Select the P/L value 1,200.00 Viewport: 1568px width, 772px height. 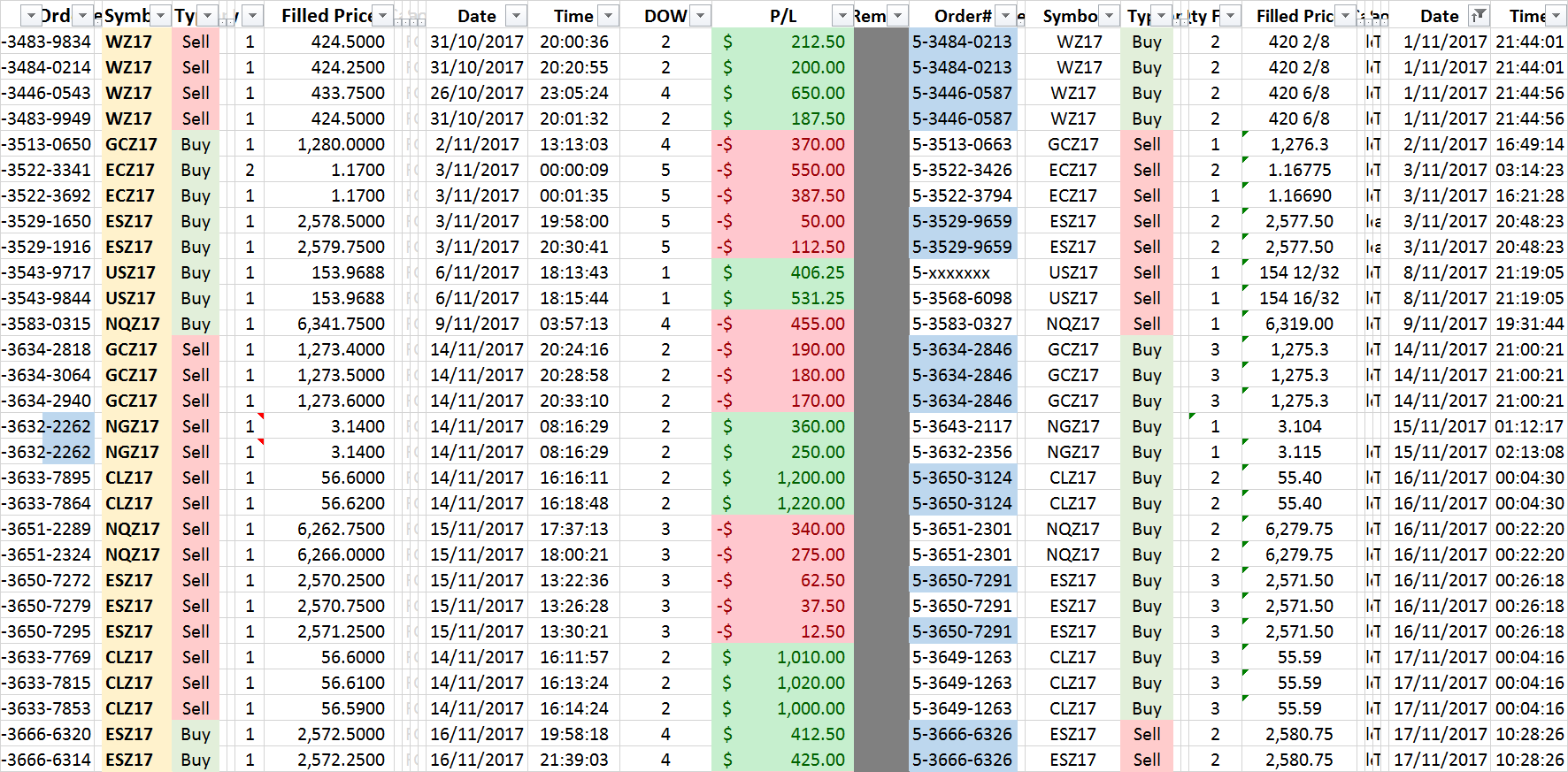[783, 478]
